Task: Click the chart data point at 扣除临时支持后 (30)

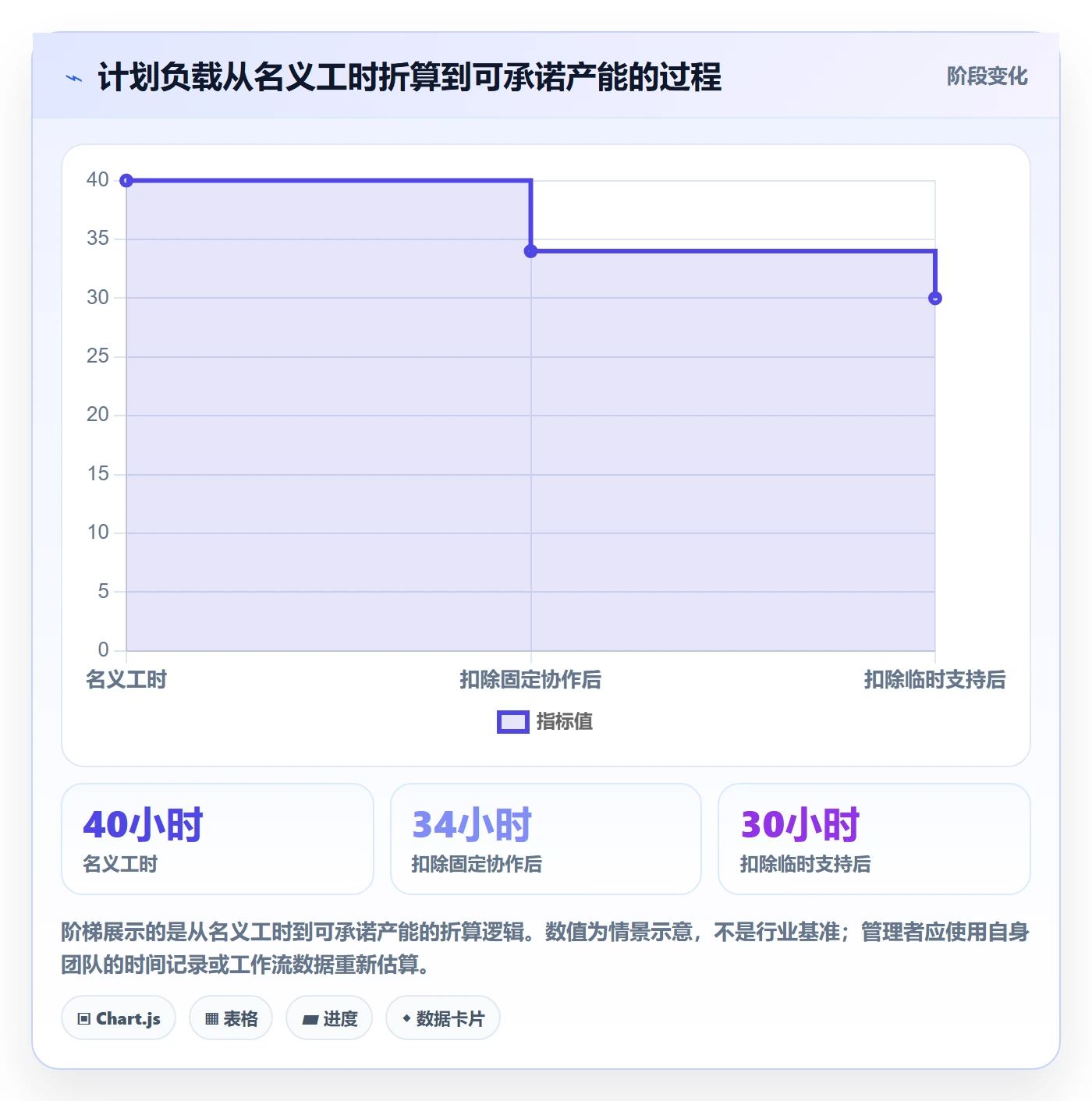Action: click(x=935, y=298)
